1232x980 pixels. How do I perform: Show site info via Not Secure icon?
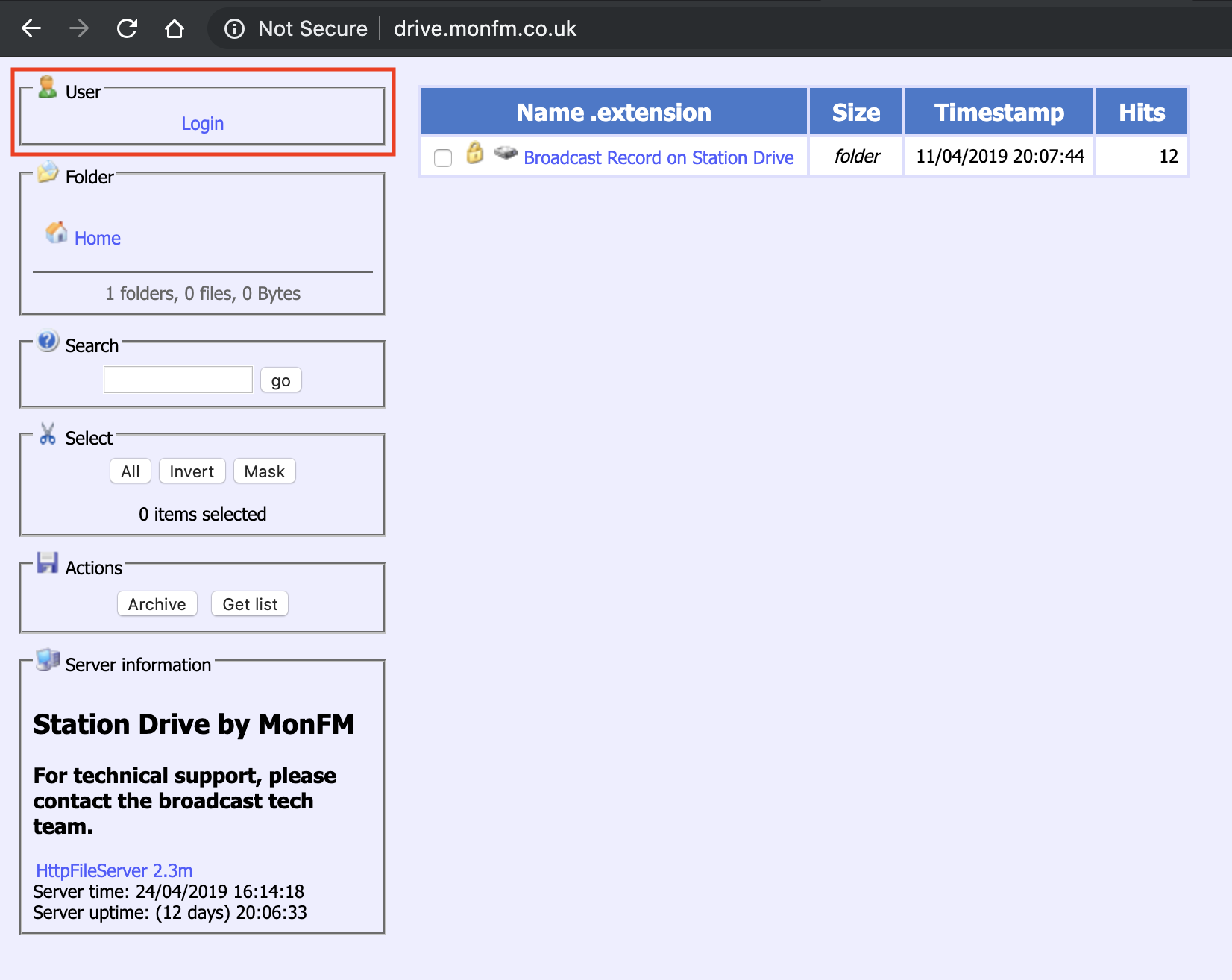pyautogui.click(x=234, y=28)
